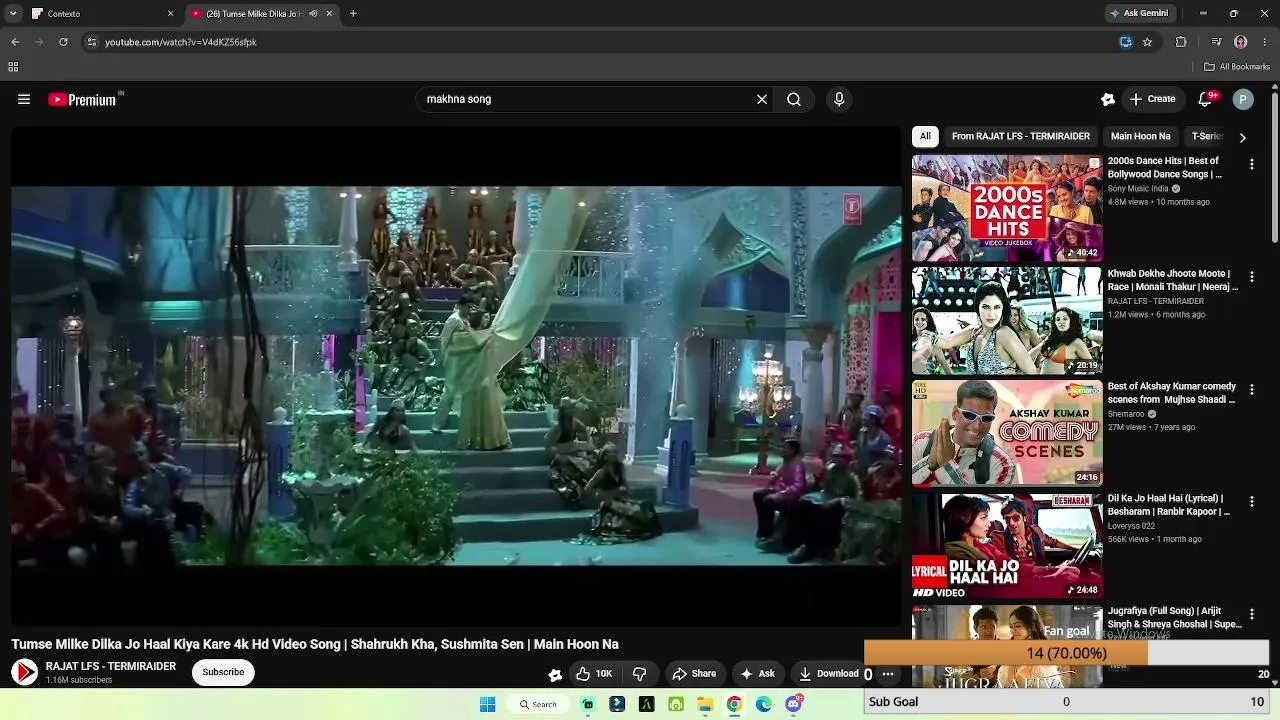
Task: Click the magnifier search button
Action: (x=794, y=99)
